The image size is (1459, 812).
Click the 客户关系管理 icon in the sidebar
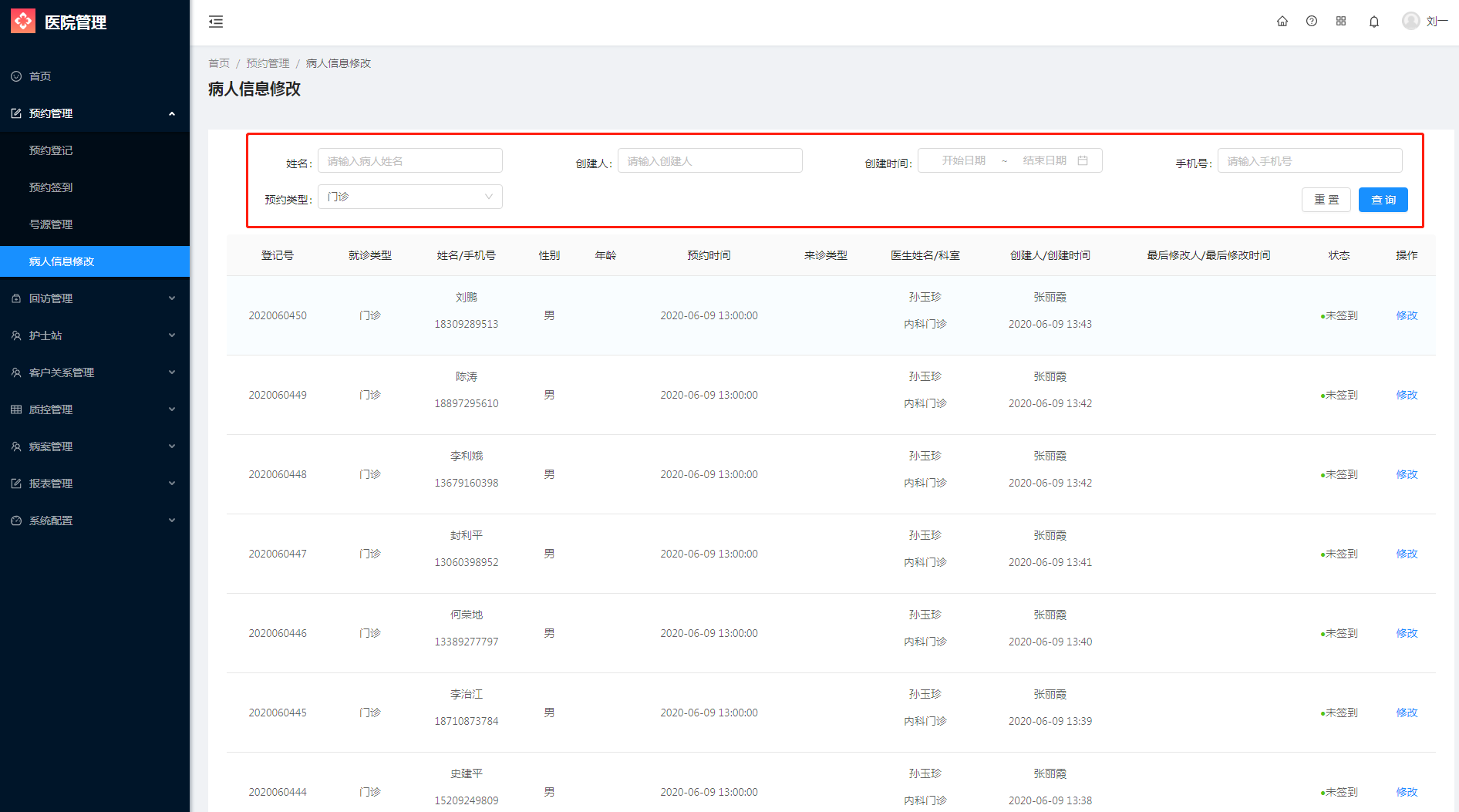(x=16, y=372)
